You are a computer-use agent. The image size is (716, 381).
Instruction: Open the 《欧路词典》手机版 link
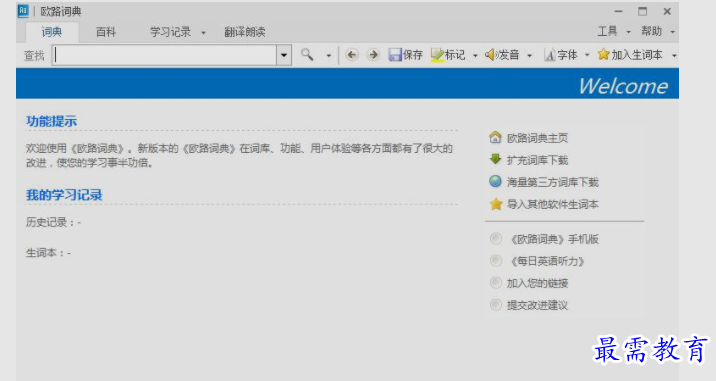point(553,239)
